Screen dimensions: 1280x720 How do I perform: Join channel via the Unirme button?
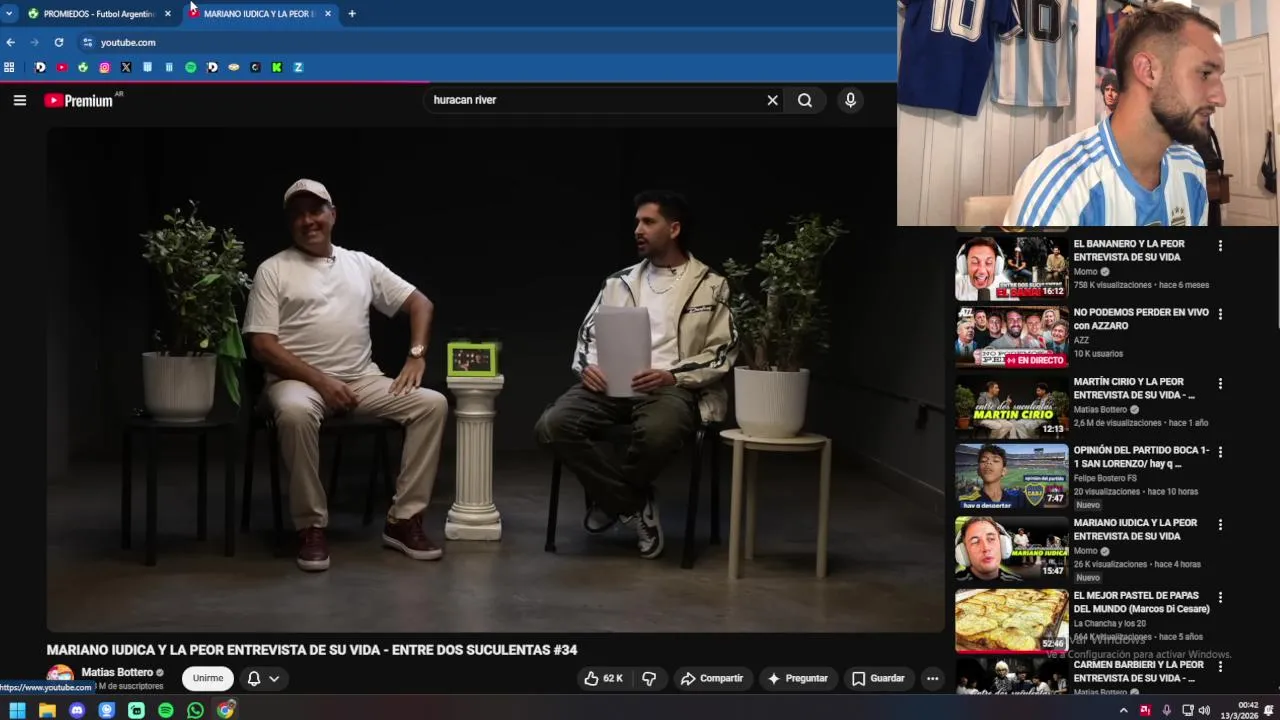pos(208,678)
